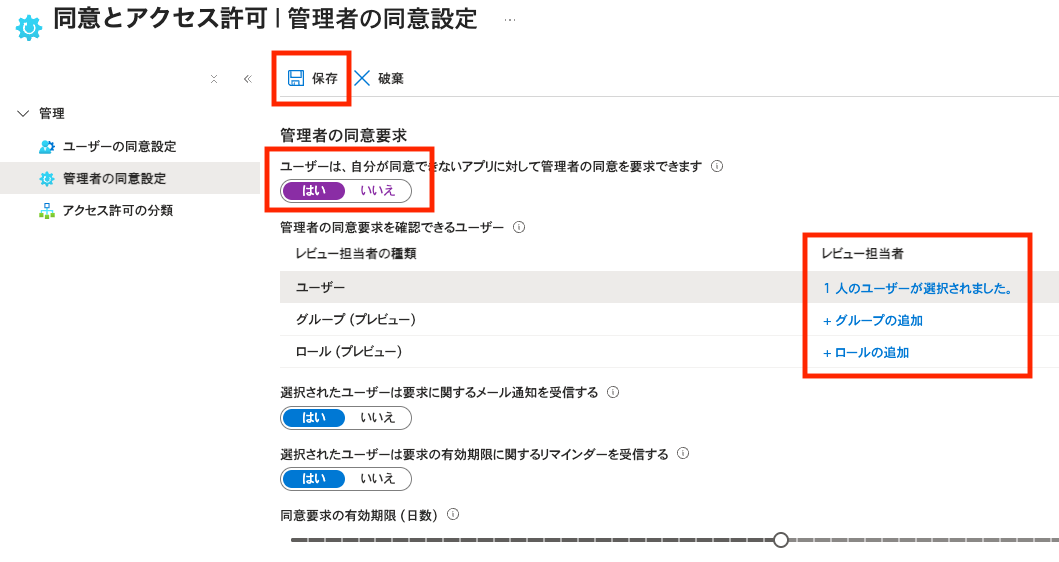
Task: Click the consent expiration days slider handle
Action: pos(781,540)
